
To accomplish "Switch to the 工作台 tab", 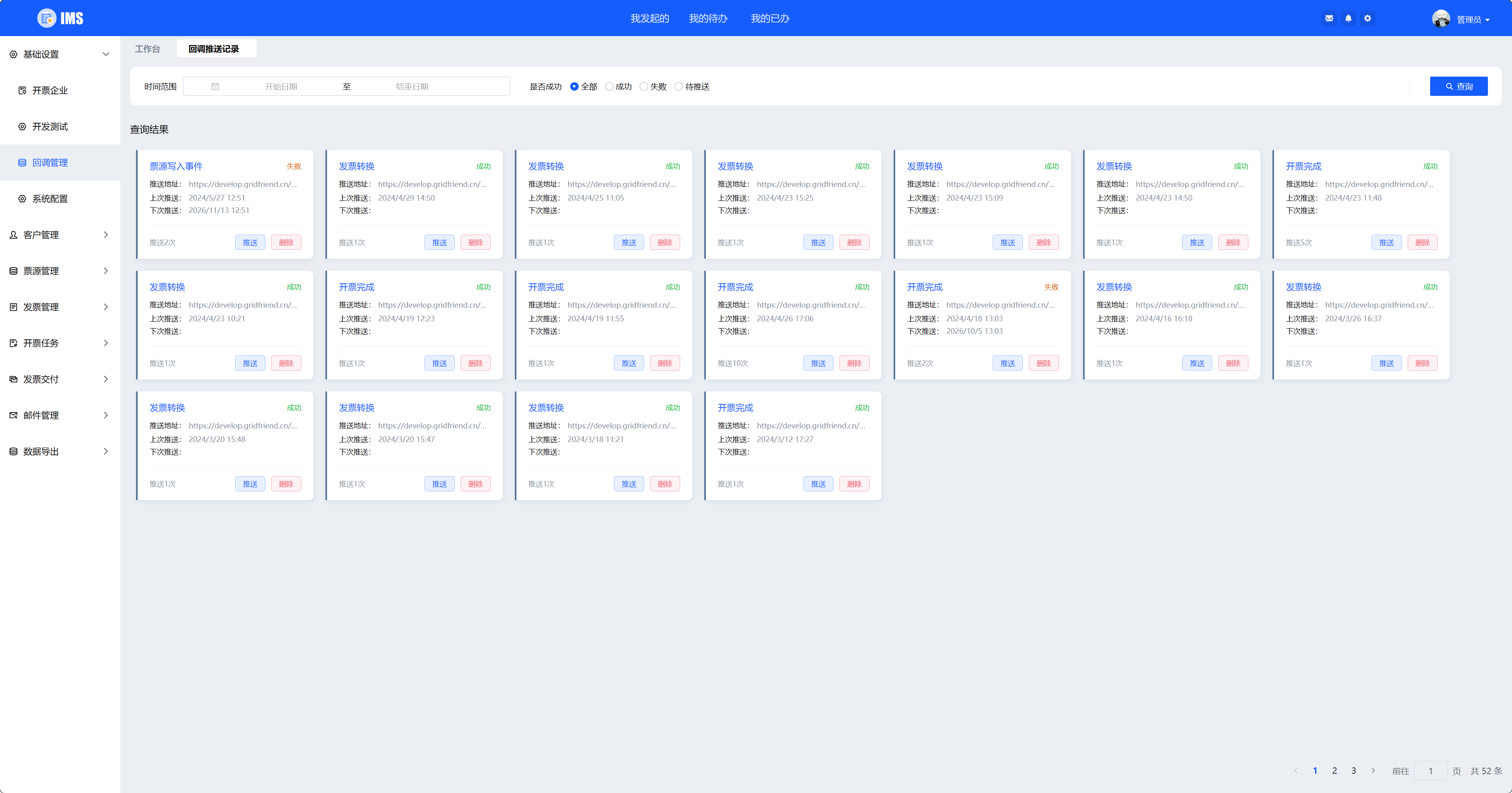I will (x=147, y=49).
